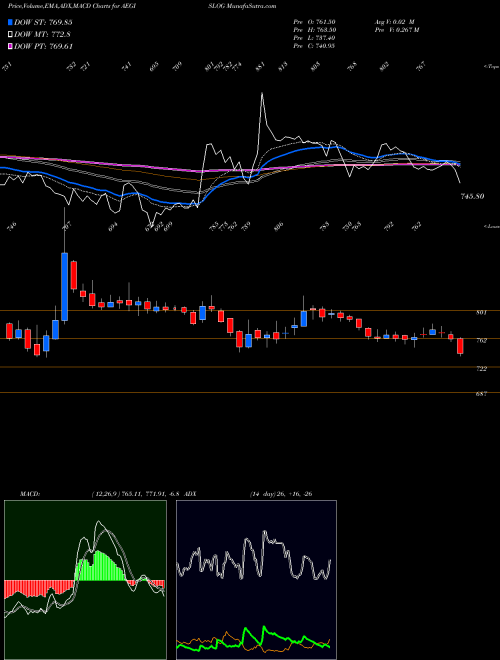Click the 722 price level label
500x660 pixels.
481,369
